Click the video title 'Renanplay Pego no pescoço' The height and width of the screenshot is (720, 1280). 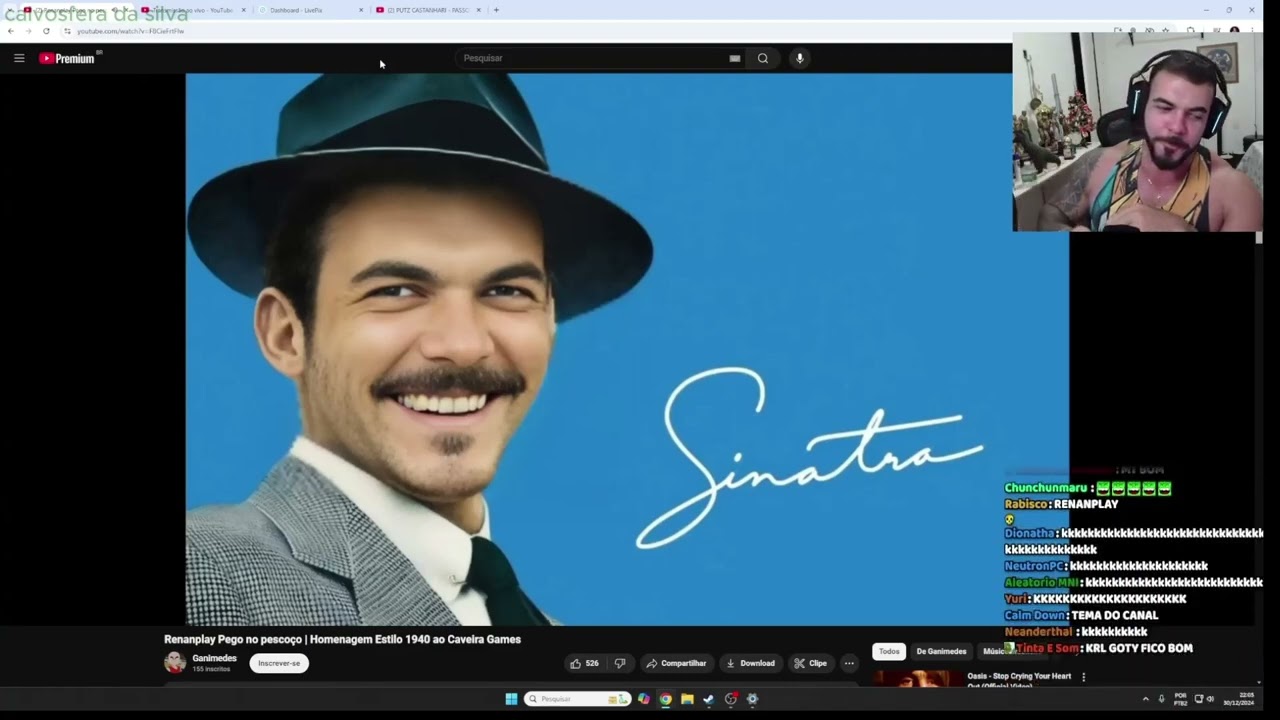tap(342, 639)
